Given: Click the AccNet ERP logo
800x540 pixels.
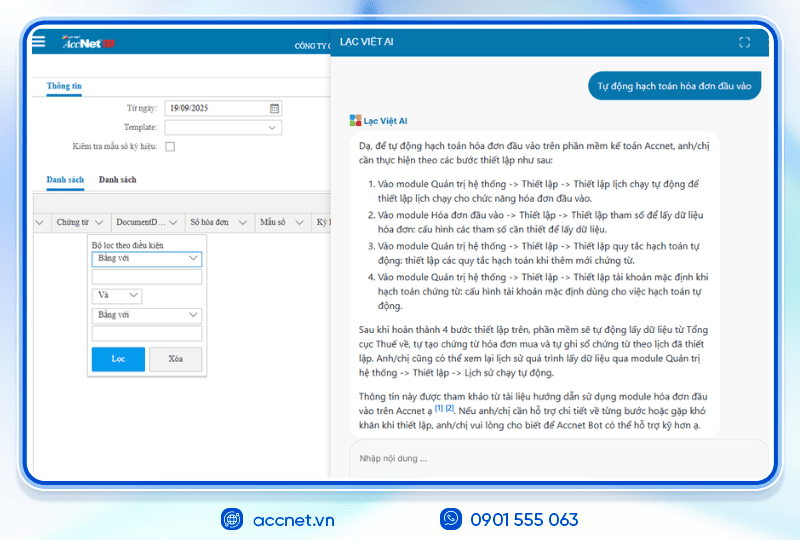Looking at the screenshot, I should pyautogui.click(x=88, y=43).
